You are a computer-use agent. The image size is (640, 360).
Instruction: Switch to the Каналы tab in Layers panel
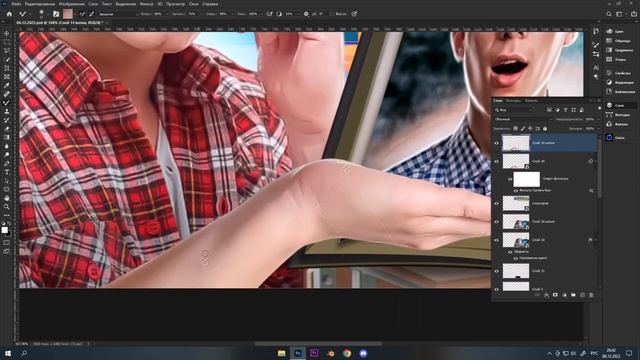(531, 101)
